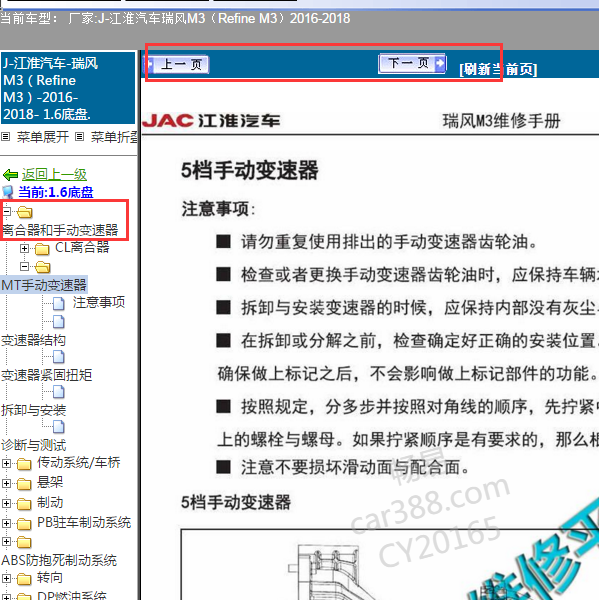Image resolution: width=599 pixels, height=600 pixels.
Task: Click the PB驻车制动系统 folder icon
Action: point(24,523)
